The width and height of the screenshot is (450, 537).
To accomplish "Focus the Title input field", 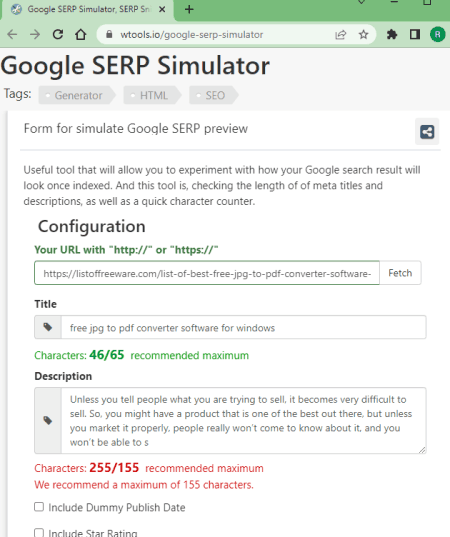I will (243, 327).
